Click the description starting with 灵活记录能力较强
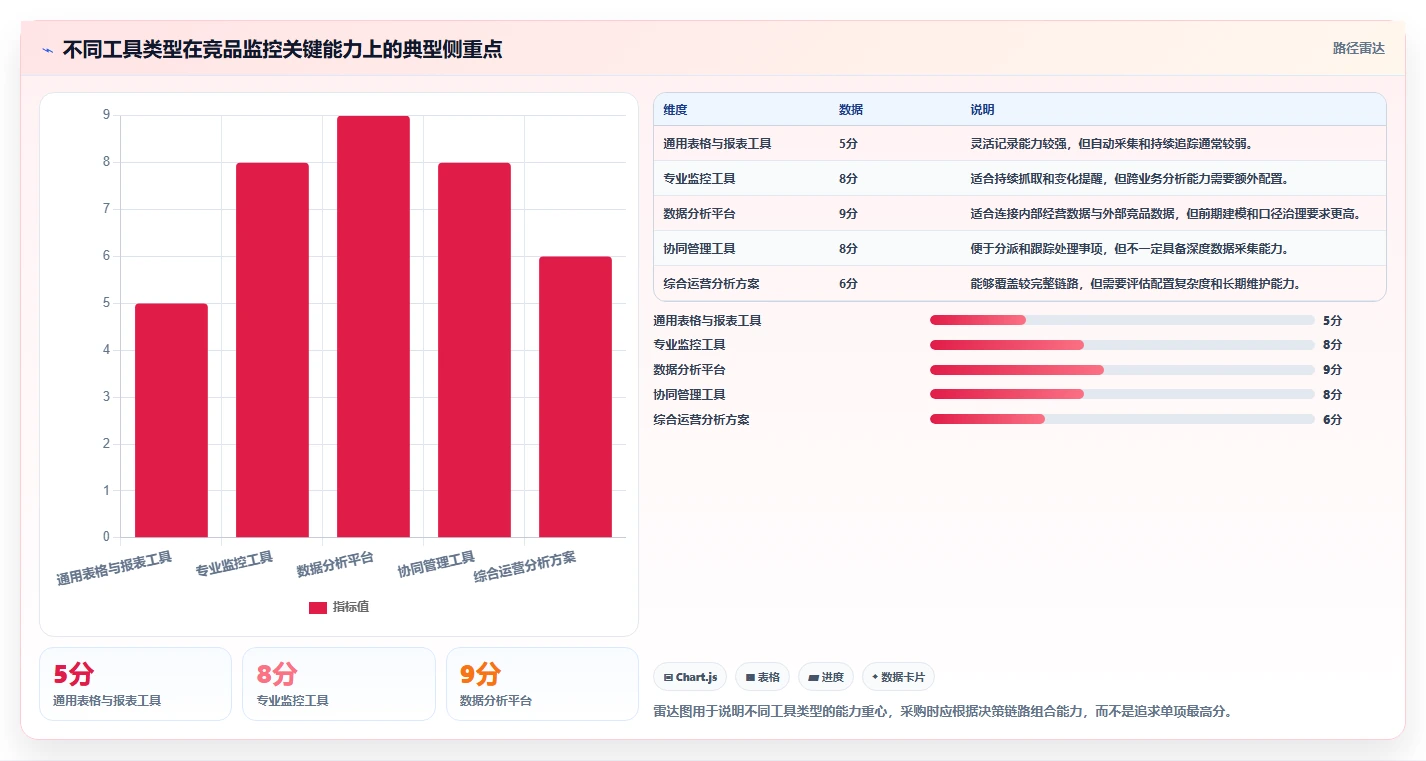This screenshot has height=761, width=1426. (x=1111, y=144)
